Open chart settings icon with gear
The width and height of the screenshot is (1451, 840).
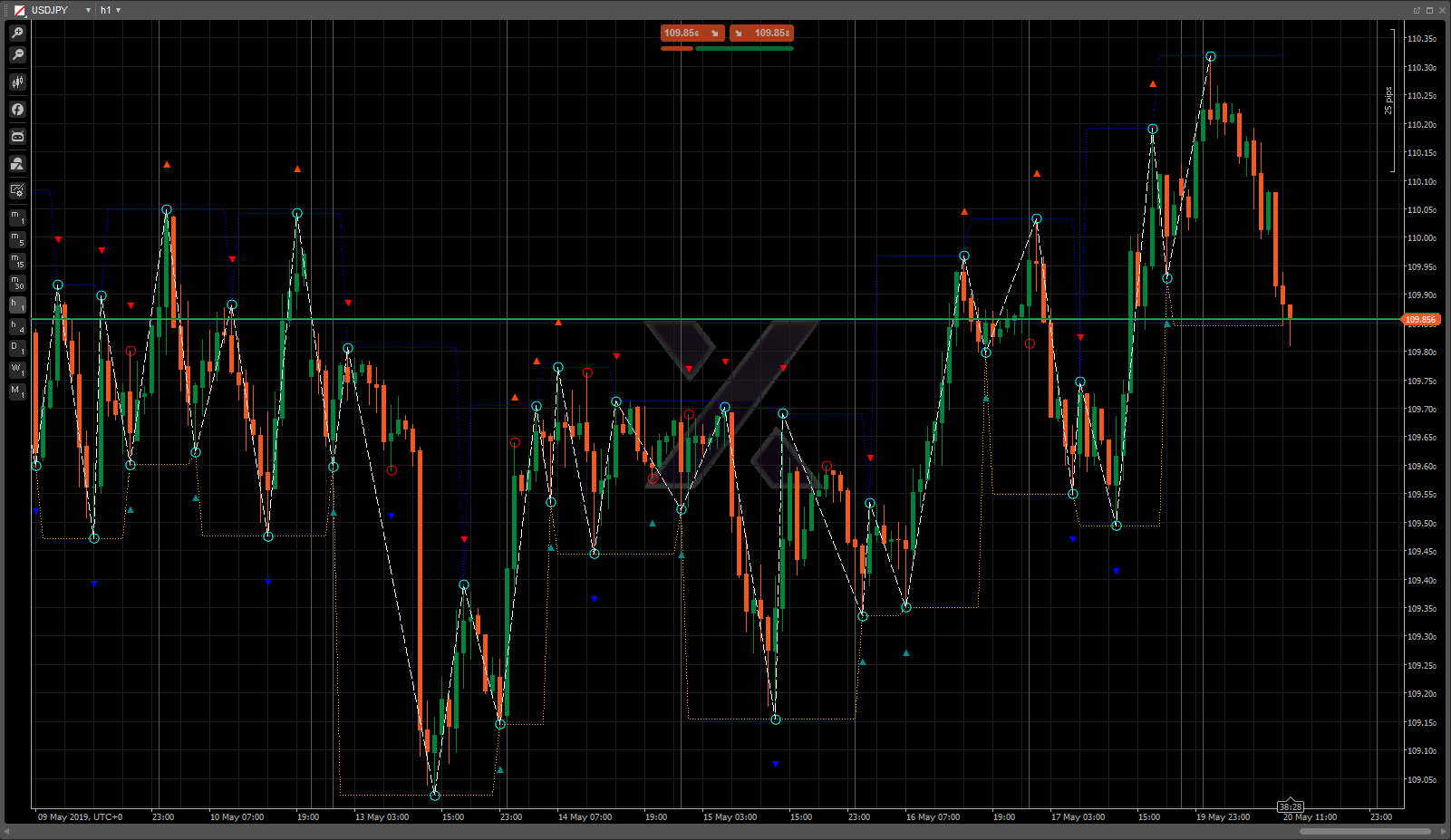point(17,190)
